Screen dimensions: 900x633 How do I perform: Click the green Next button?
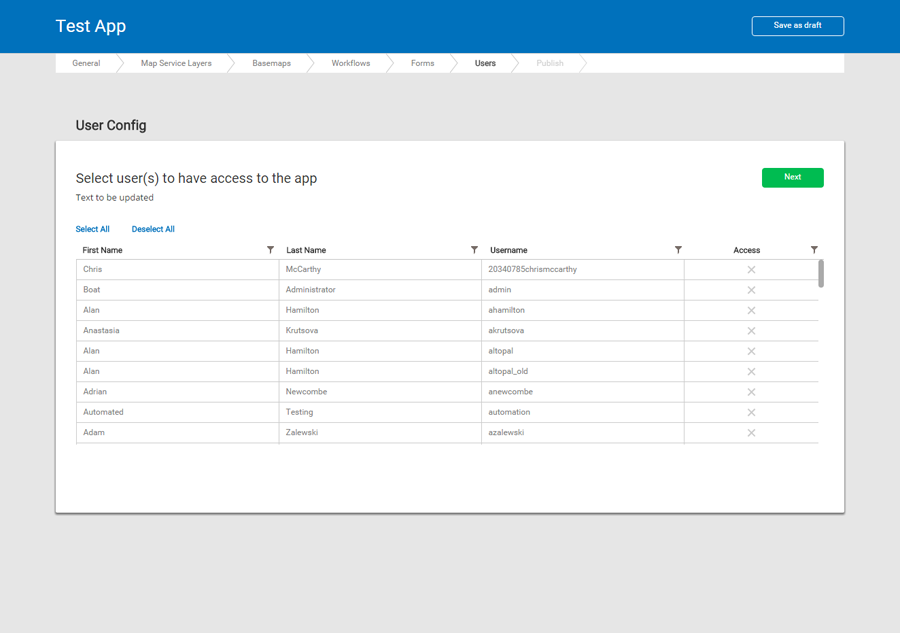[793, 177]
